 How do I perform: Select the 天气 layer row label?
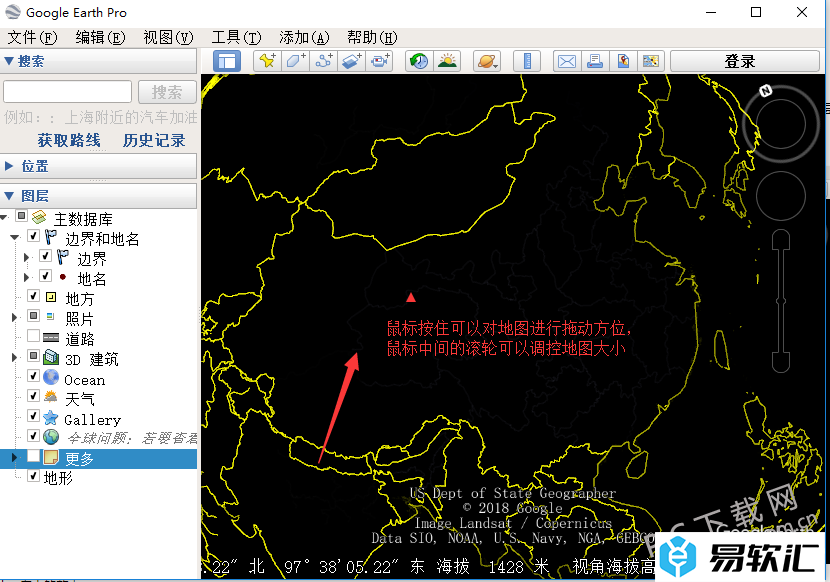pos(79,398)
